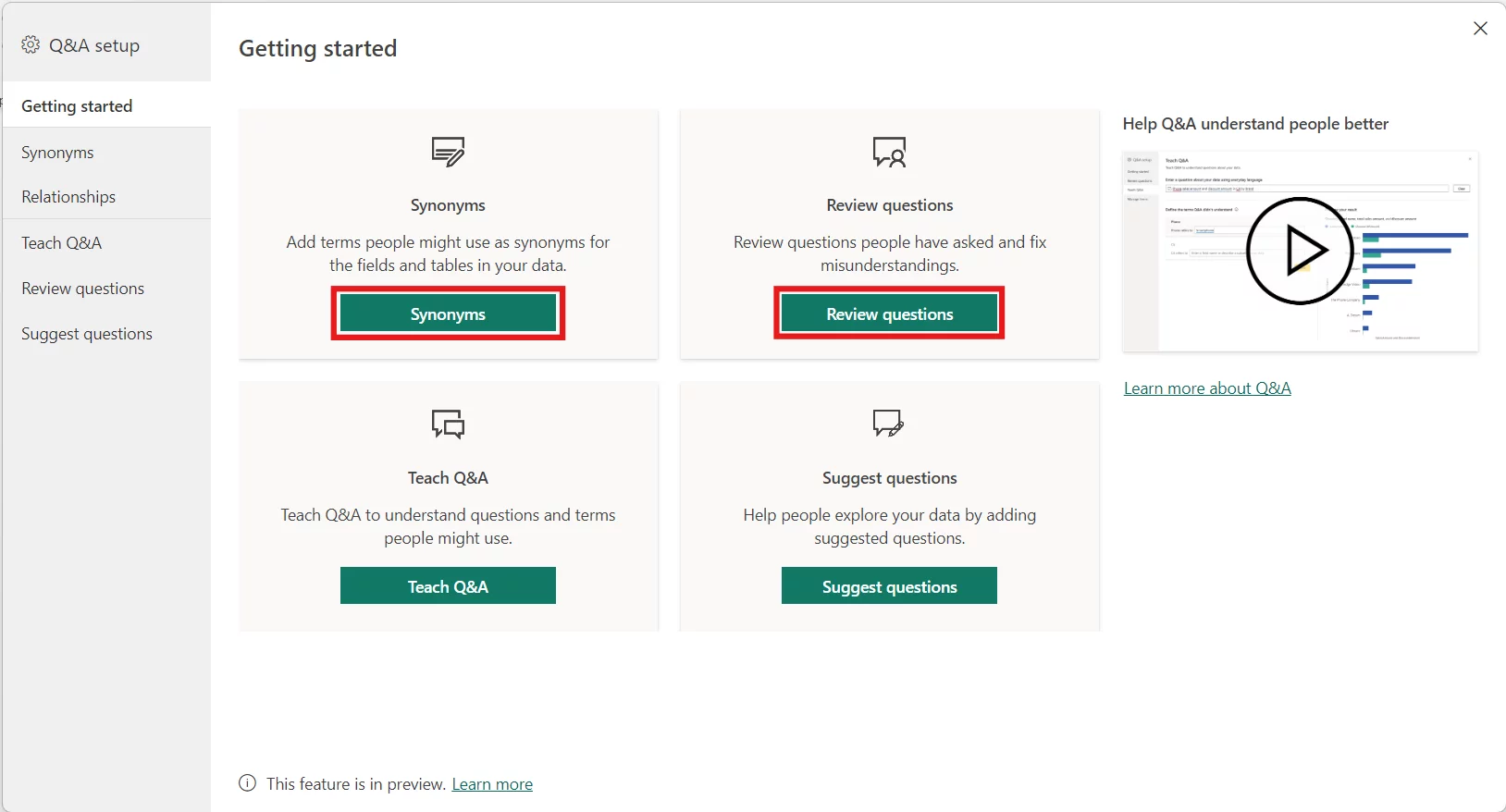Click the Teach Q&A chat bubbles icon
The height and width of the screenshot is (812, 1506).
448,424
